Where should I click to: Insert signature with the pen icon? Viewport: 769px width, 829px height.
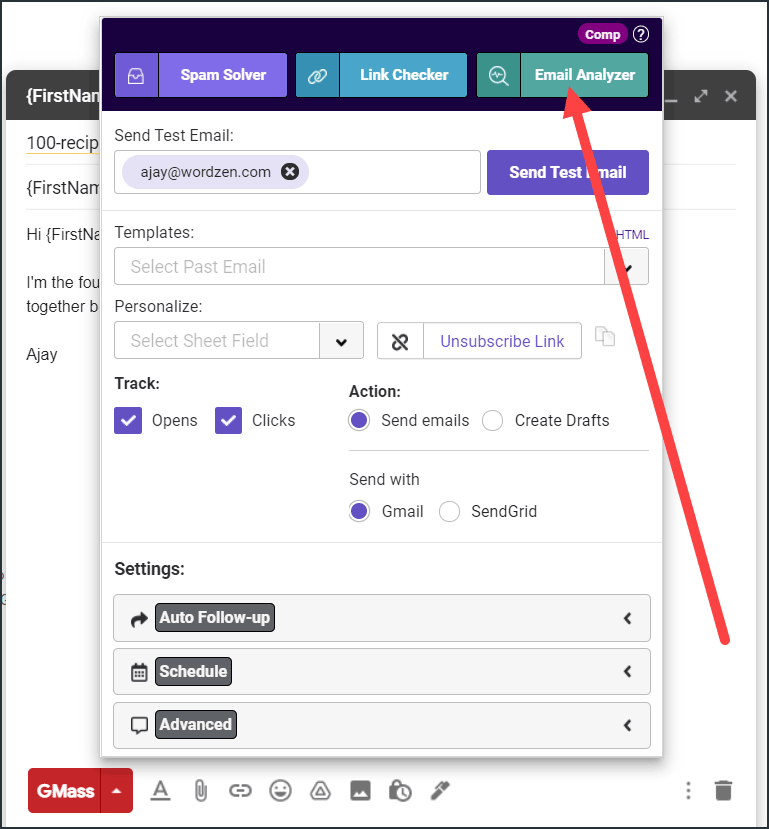point(440,790)
